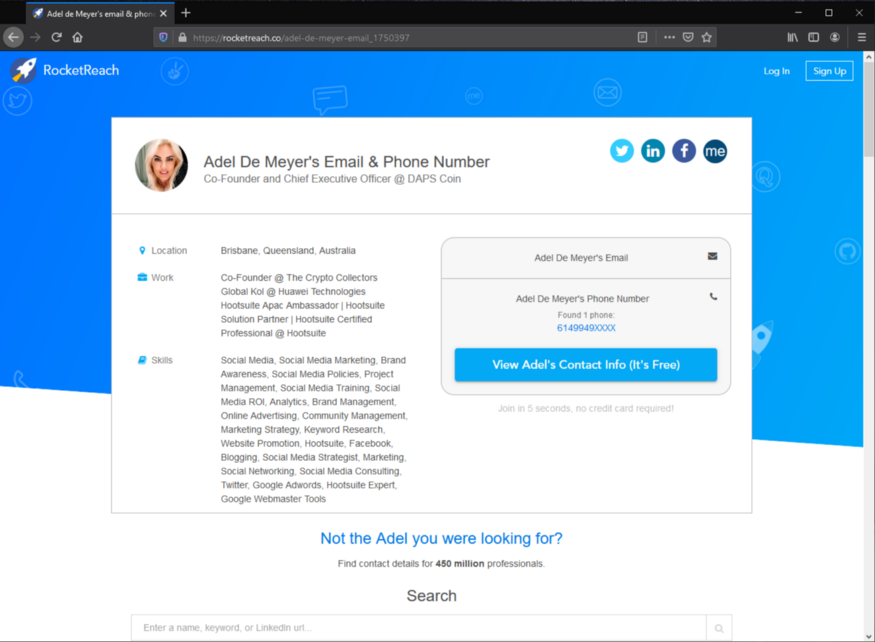The height and width of the screenshot is (642, 875).
Task: Click the Sign Up button
Action: tap(829, 71)
